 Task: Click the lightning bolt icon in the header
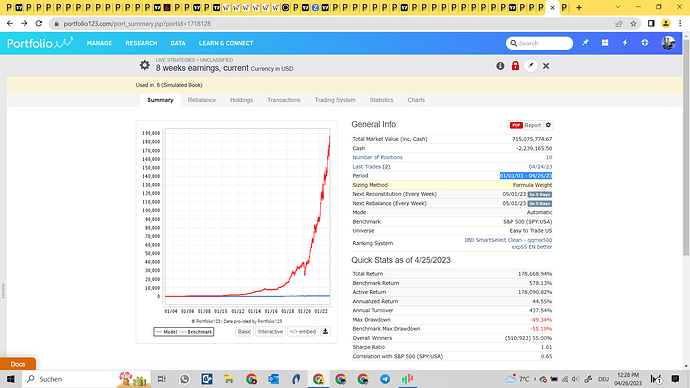pyautogui.click(x=625, y=43)
